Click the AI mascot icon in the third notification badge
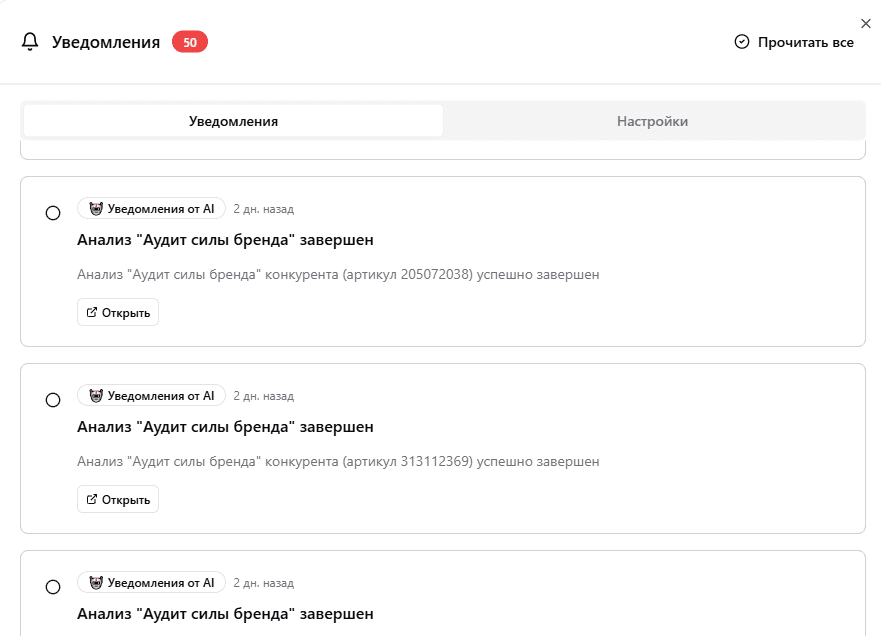881x636 pixels. point(95,582)
